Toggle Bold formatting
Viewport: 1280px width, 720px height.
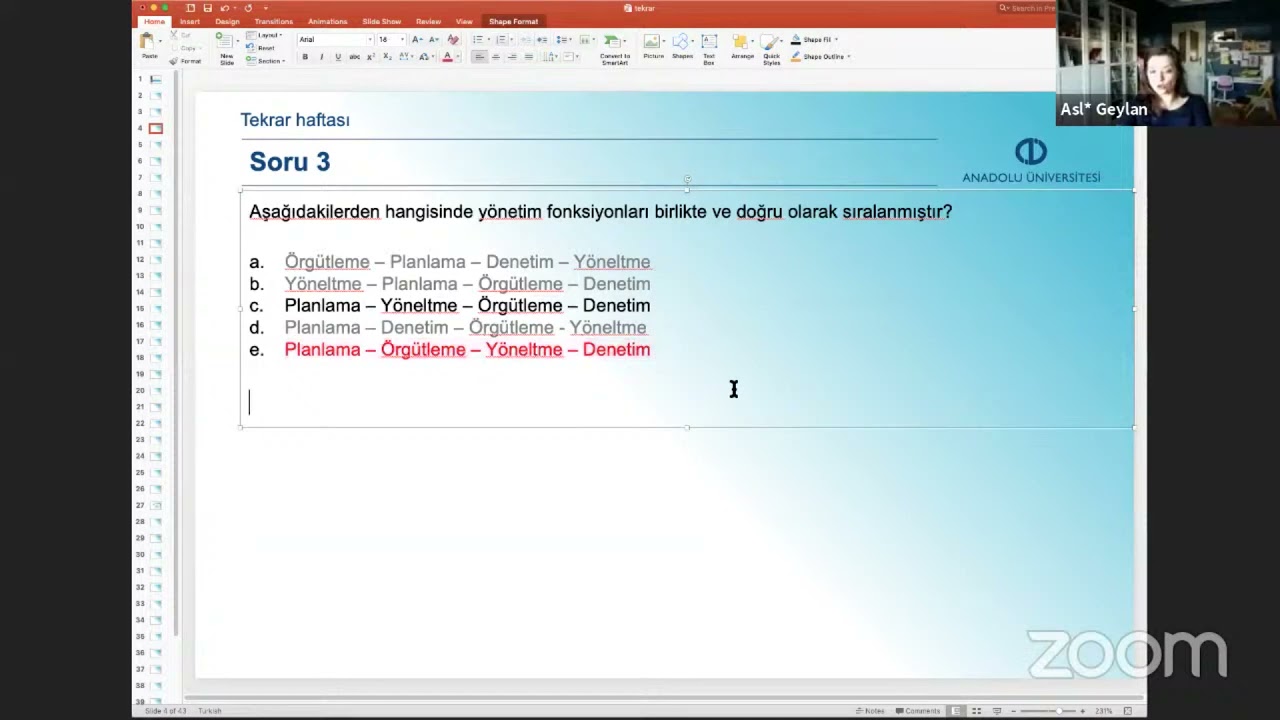click(x=305, y=57)
